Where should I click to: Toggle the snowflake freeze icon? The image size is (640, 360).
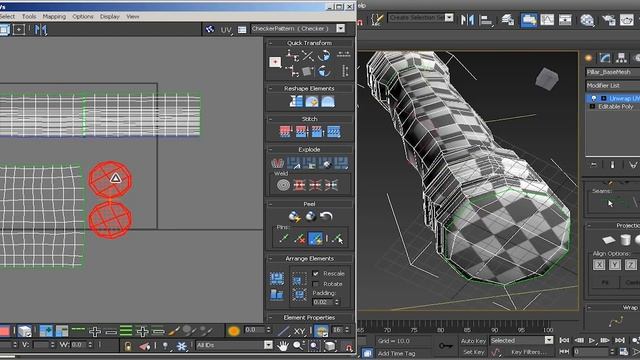click(x=181, y=346)
